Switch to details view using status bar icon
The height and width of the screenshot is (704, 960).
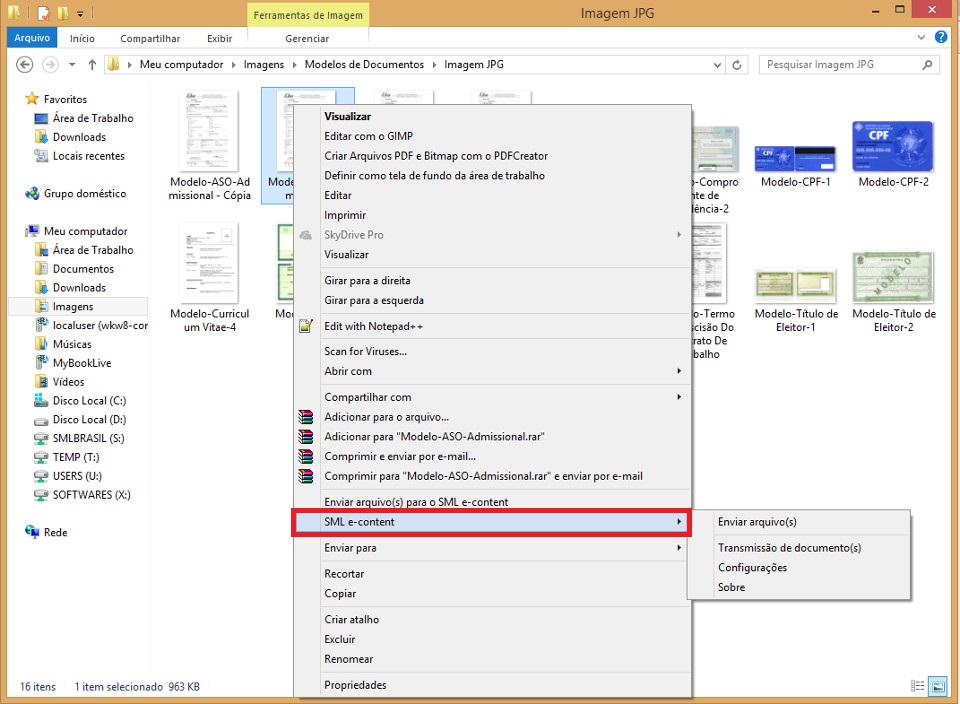pyautogui.click(x=917, y=686)
